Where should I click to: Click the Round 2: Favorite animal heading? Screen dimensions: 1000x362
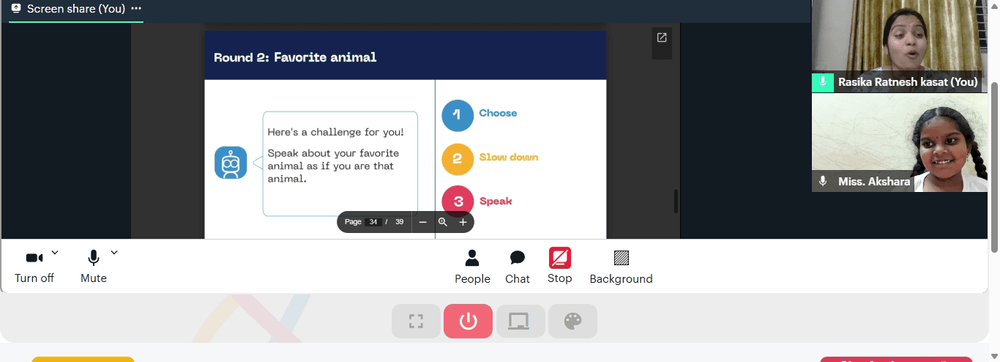tap(295, 57)
